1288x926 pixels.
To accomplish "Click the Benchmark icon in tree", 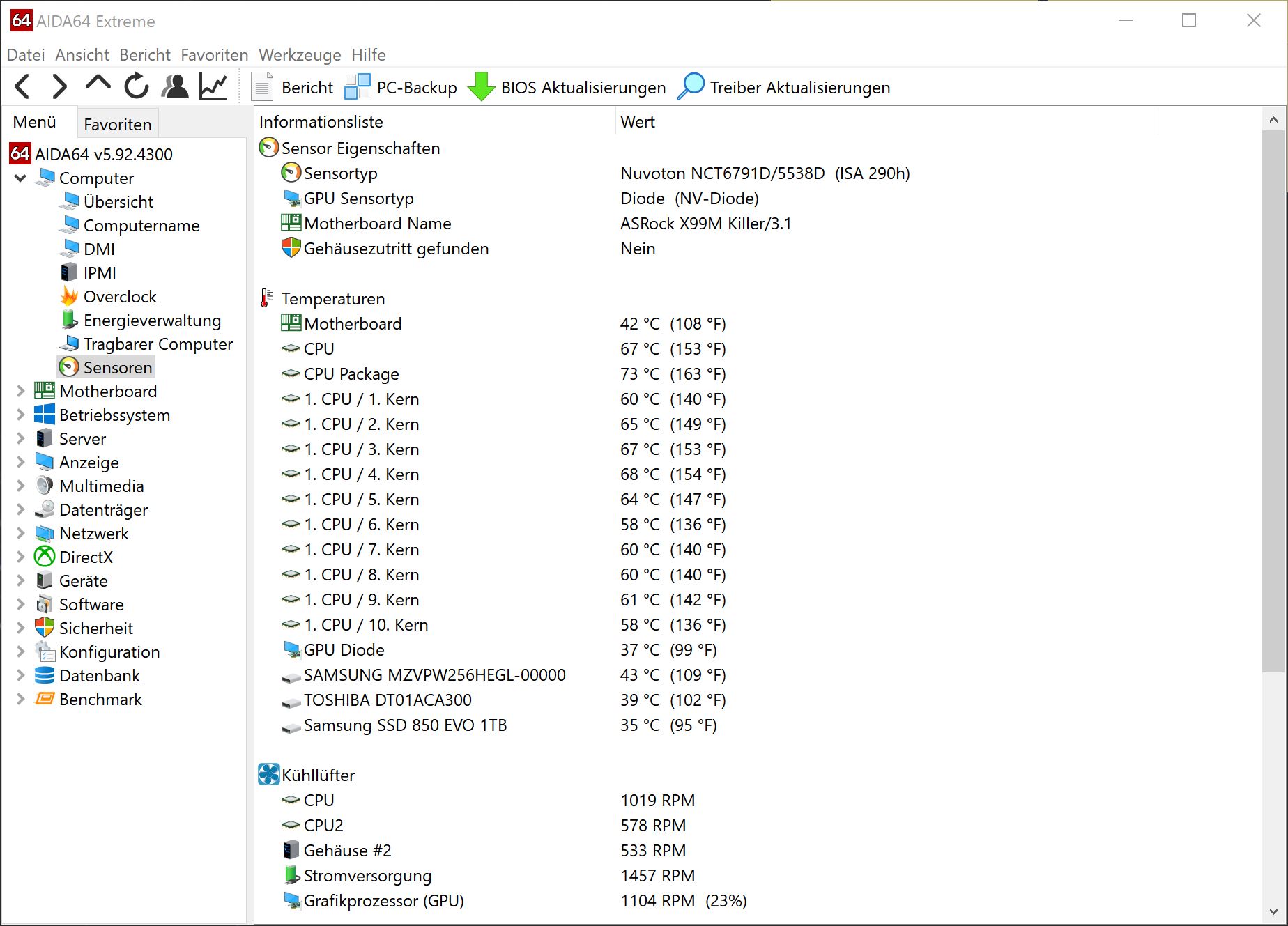I will 45,699.
